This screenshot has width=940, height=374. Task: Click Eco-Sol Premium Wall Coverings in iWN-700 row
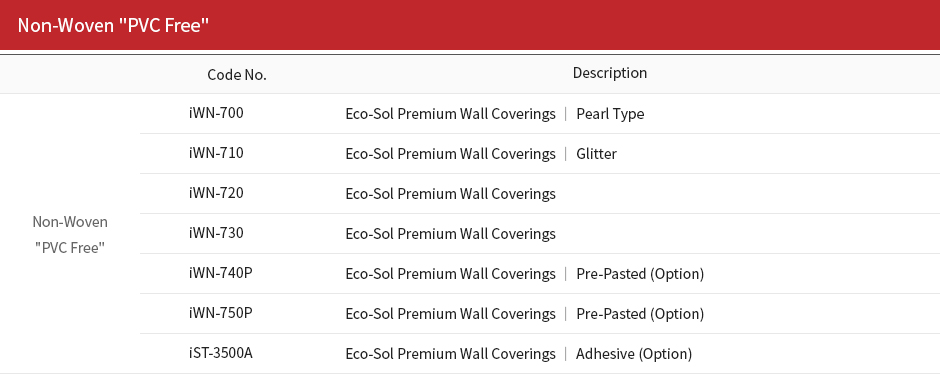[451, 114]
